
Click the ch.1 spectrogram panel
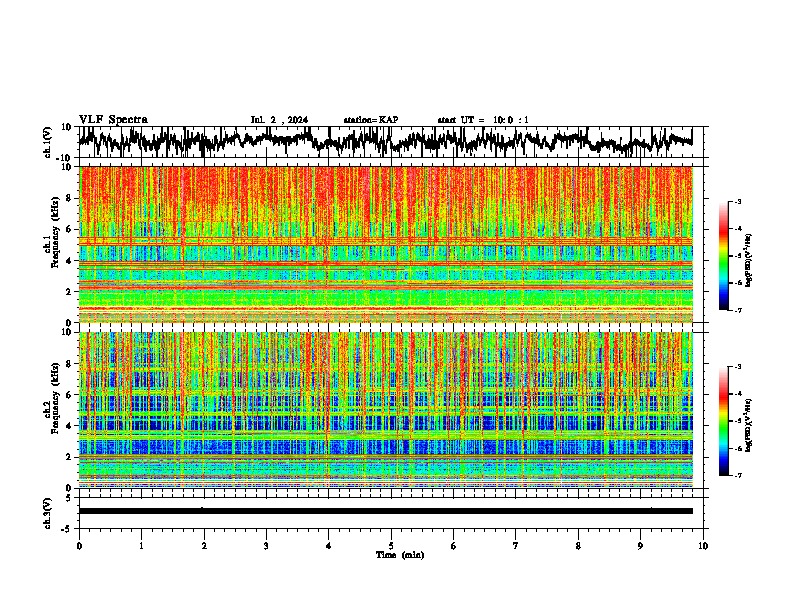pyautogui.click(x=386, y=244)
